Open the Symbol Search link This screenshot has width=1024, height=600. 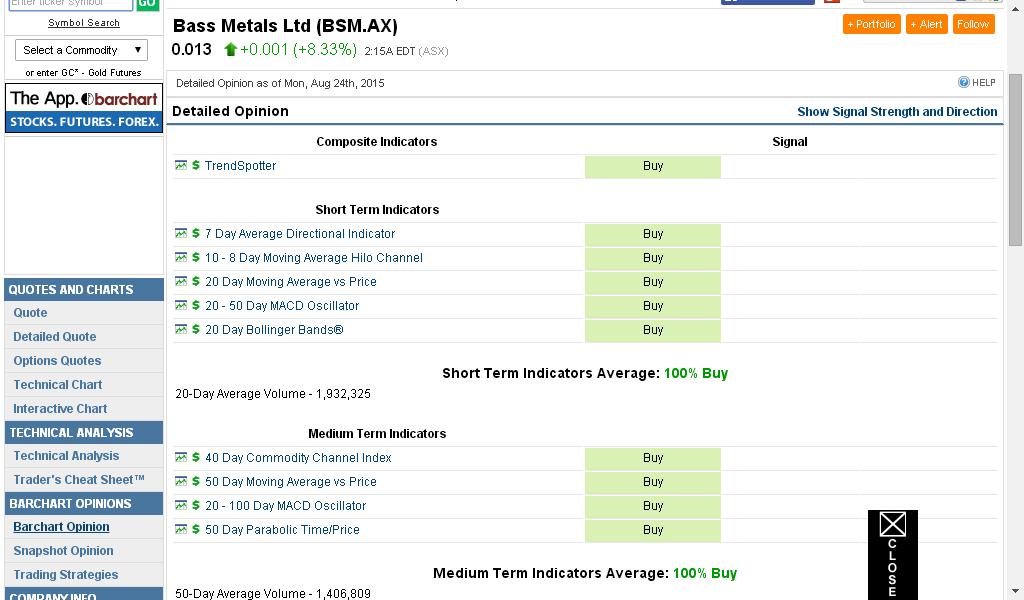click(x=84, y=23)
